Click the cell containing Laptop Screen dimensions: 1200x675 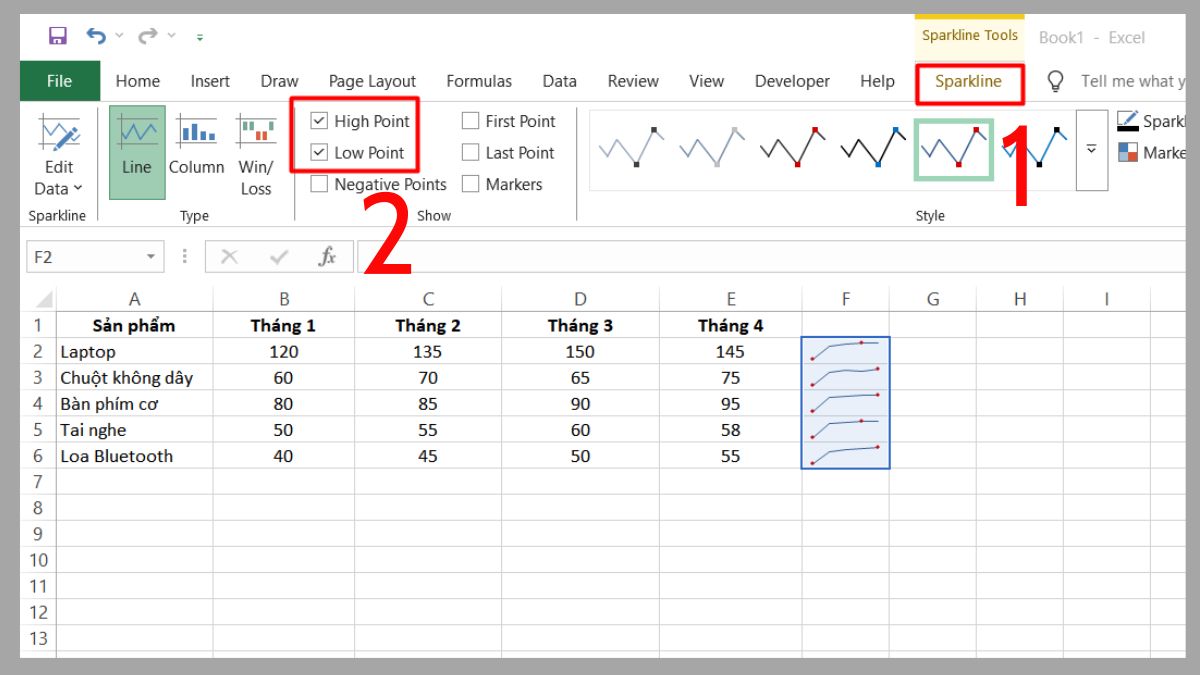pos(134,351)
